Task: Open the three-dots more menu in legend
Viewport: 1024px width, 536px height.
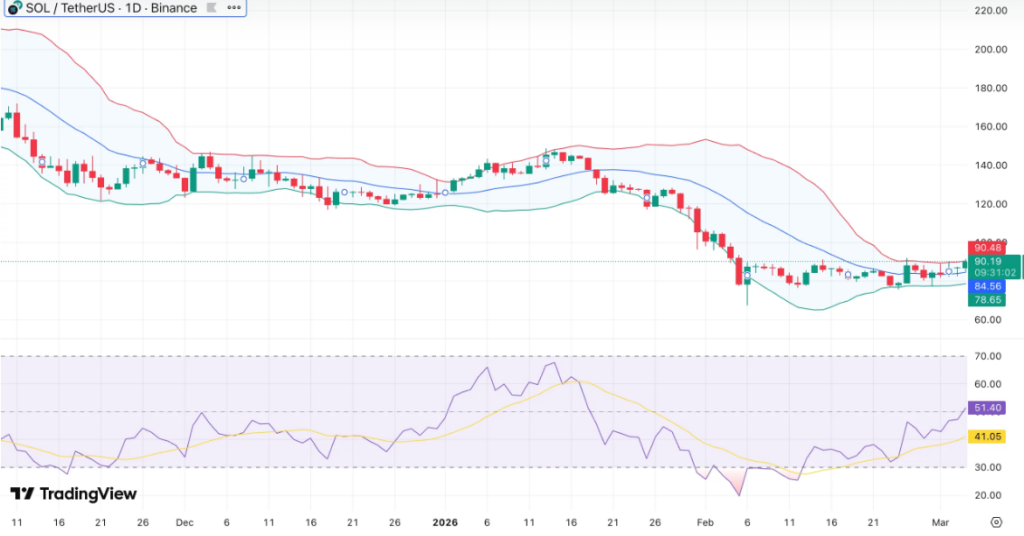Action: (233, 8)
